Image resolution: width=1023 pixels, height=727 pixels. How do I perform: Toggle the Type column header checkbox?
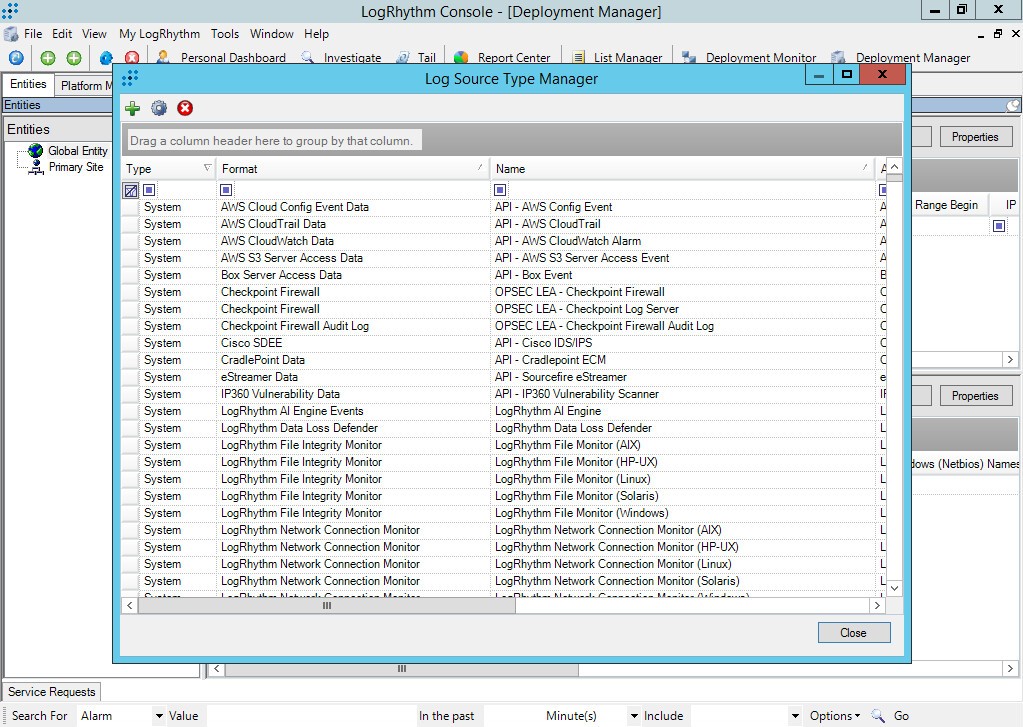(129, 190)
